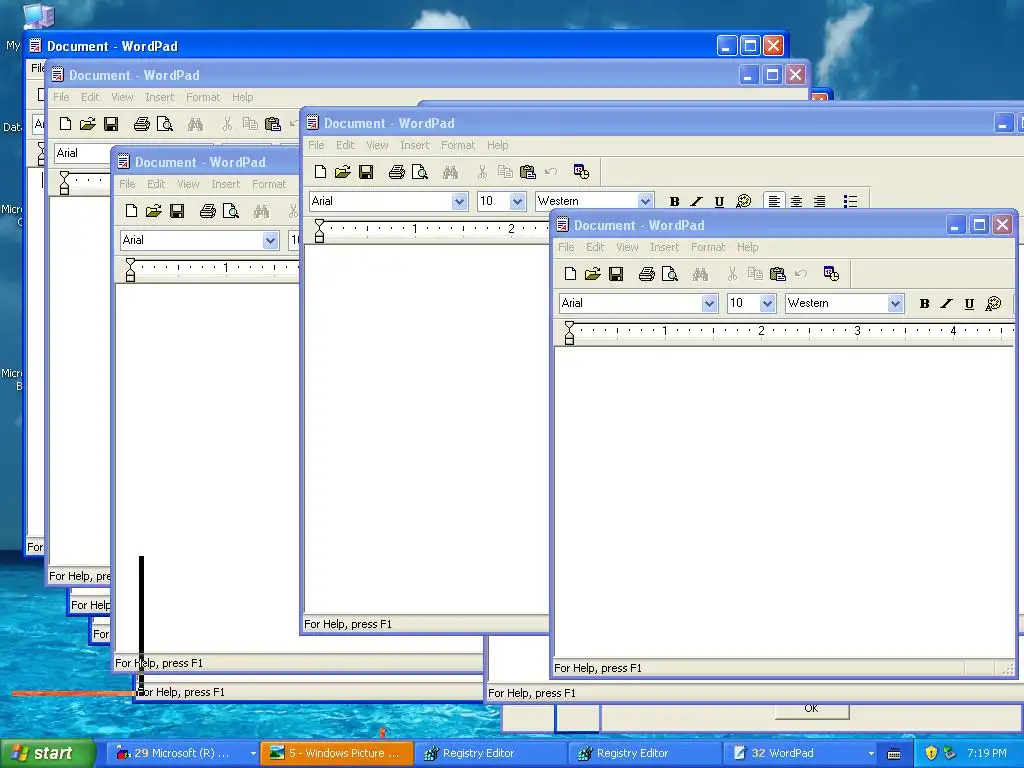The height and width of the screenshot is (768, 1024).
Task: Click Print in WordPad window with alignment buttons
Action: pyautogui.click(x=396, y=172)
